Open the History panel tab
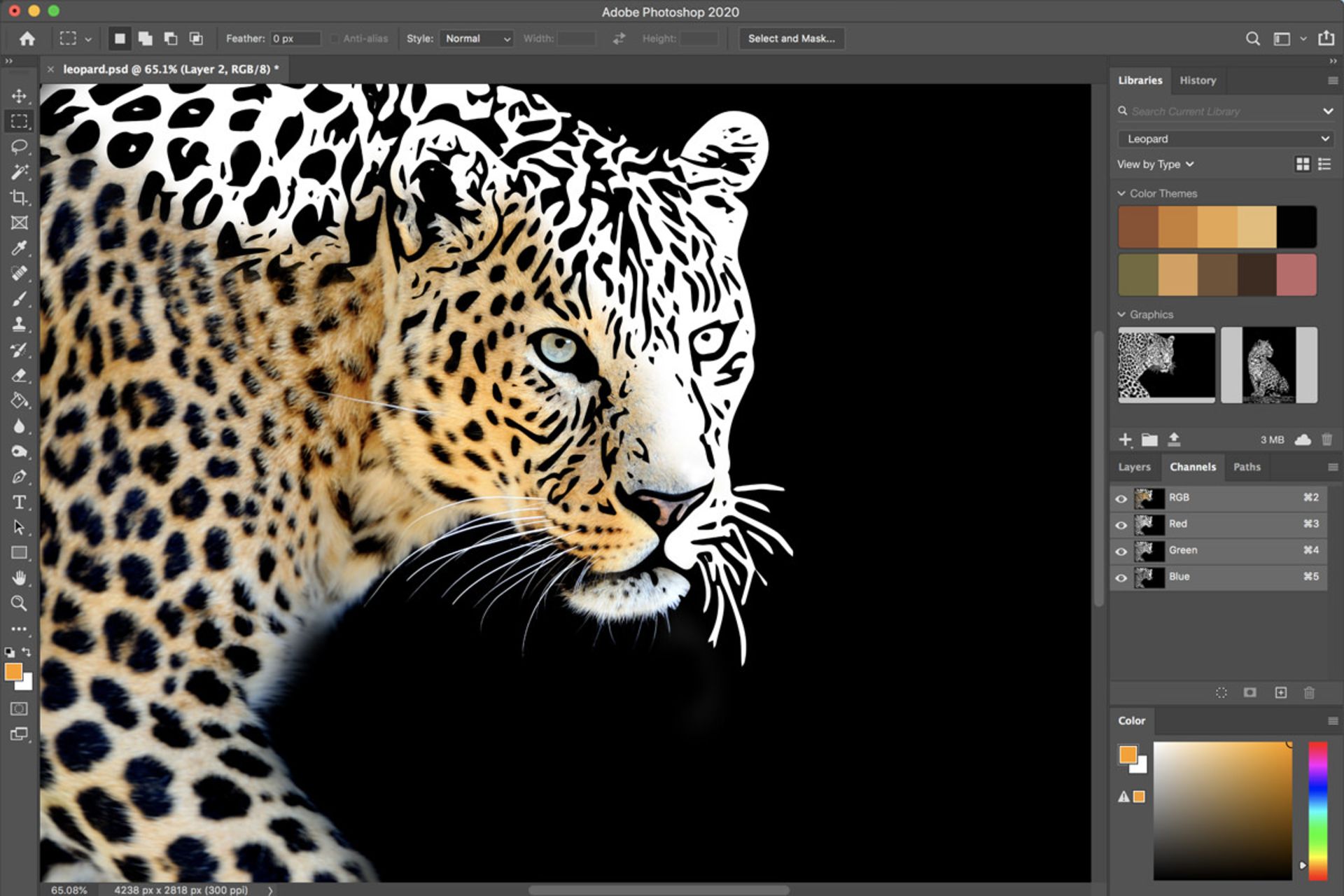1344x896 pixels. 1198,80
